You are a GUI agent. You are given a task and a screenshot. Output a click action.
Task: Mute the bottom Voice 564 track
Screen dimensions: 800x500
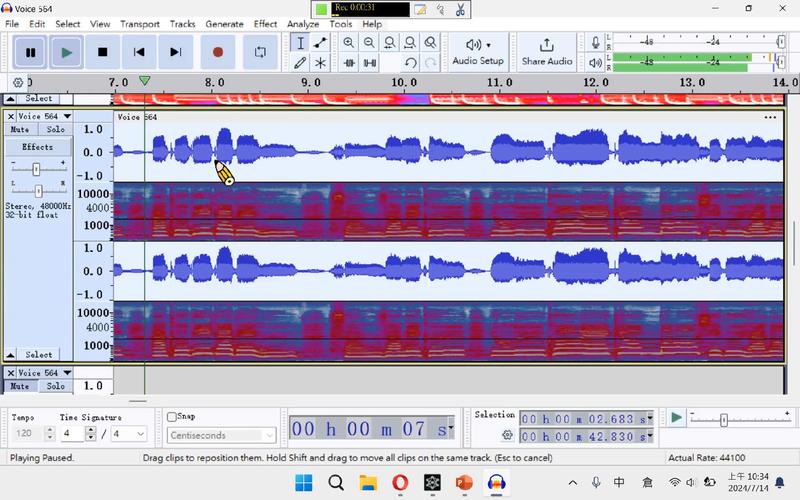tap(20, 386)
